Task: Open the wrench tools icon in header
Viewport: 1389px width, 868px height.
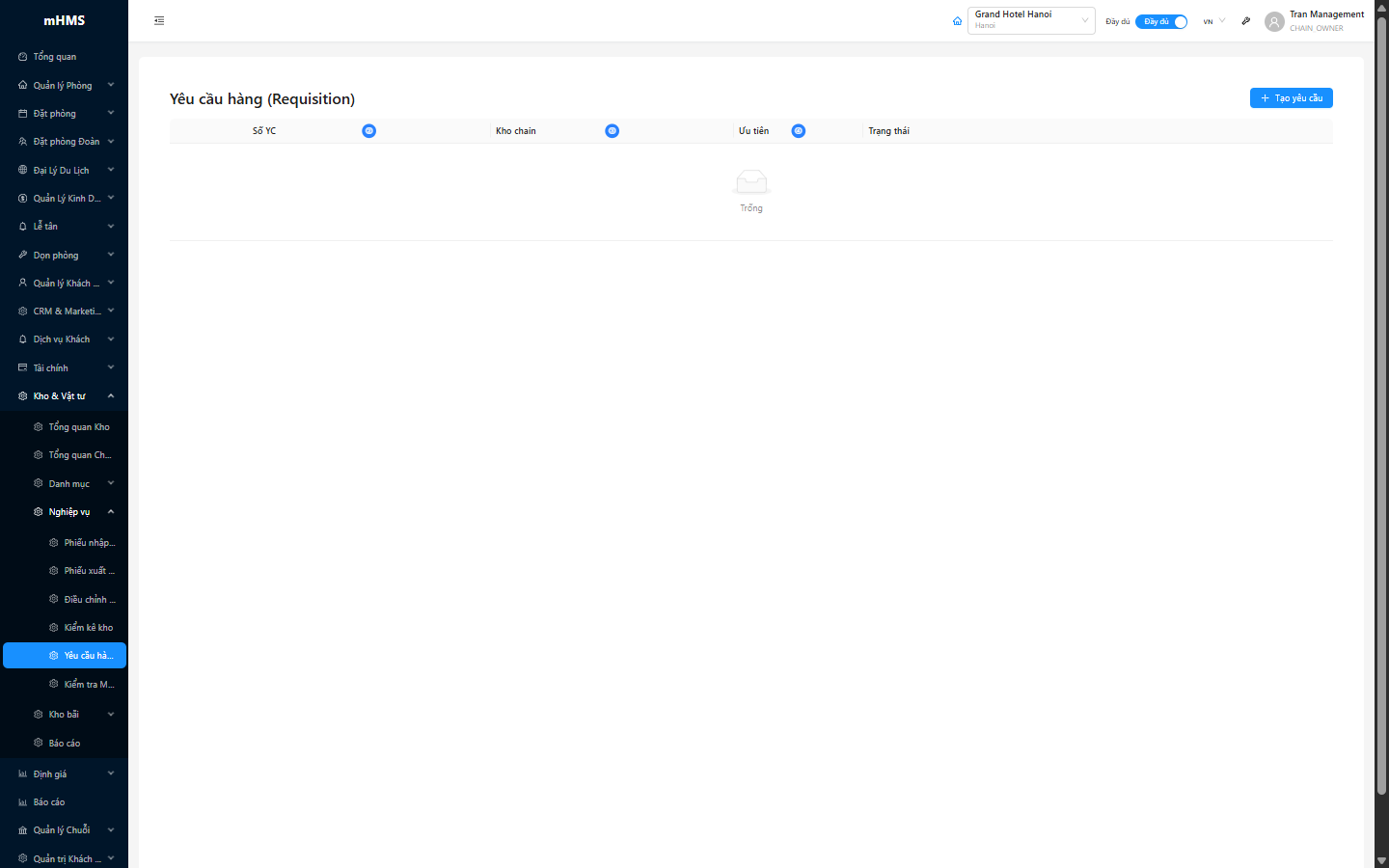Action: point(1245,21)
